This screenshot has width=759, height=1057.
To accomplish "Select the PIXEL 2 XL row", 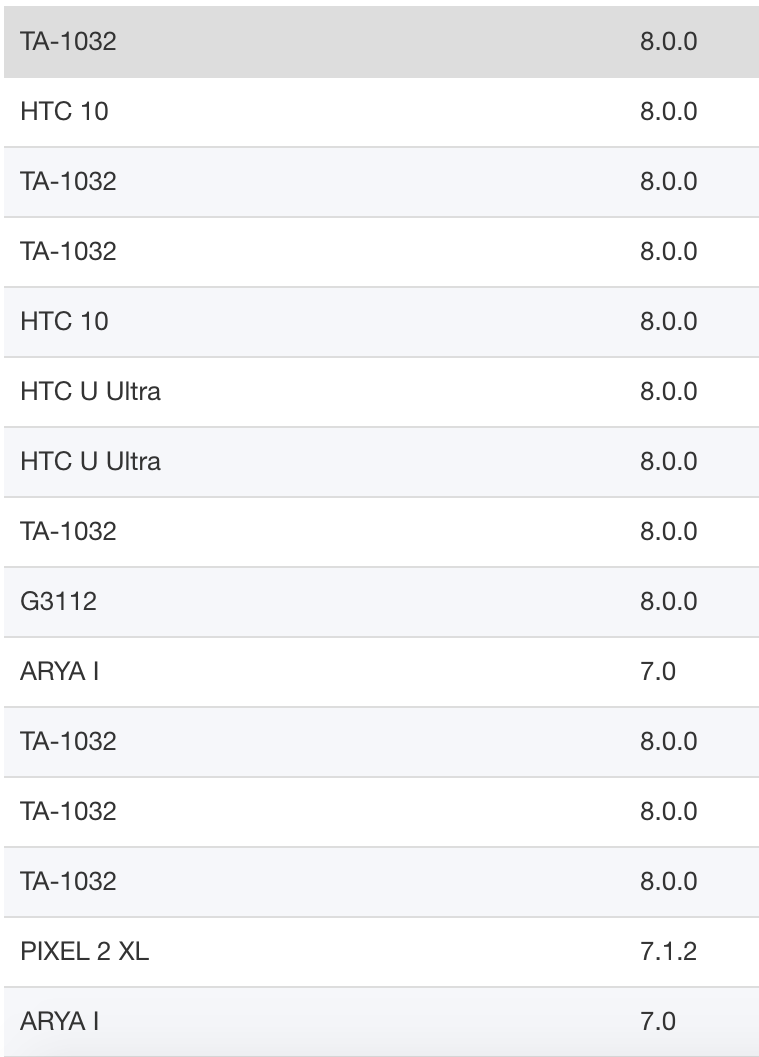I will pyautogui.click(x=382, y=953).
